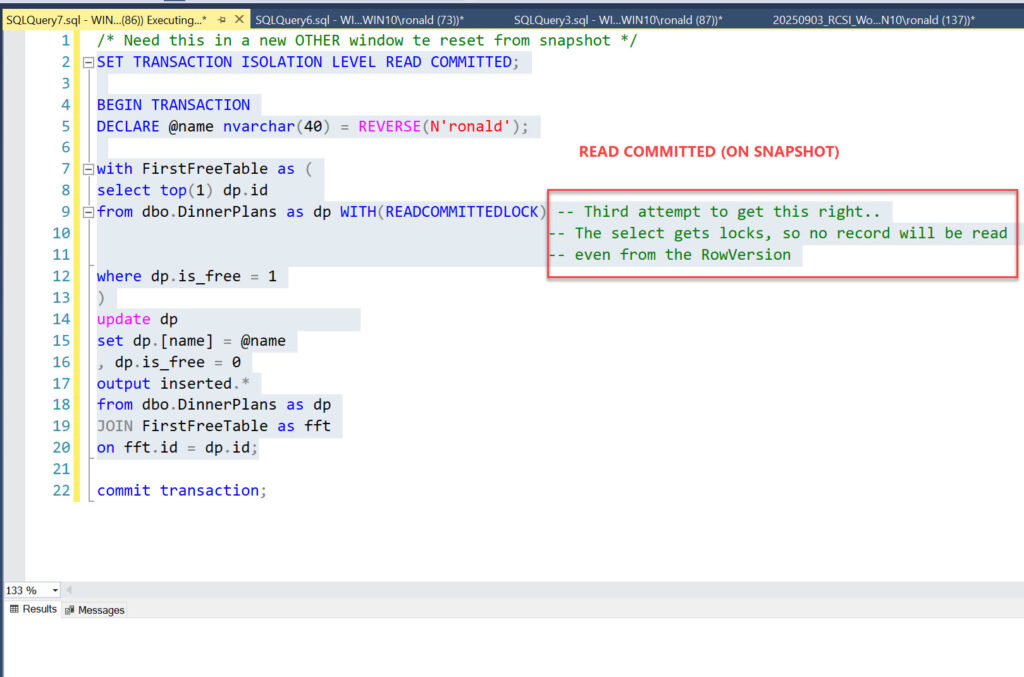This screenshot has height=677, width=1024.
Task: Click the Messages tab icon
Action: tap(70, 610)
